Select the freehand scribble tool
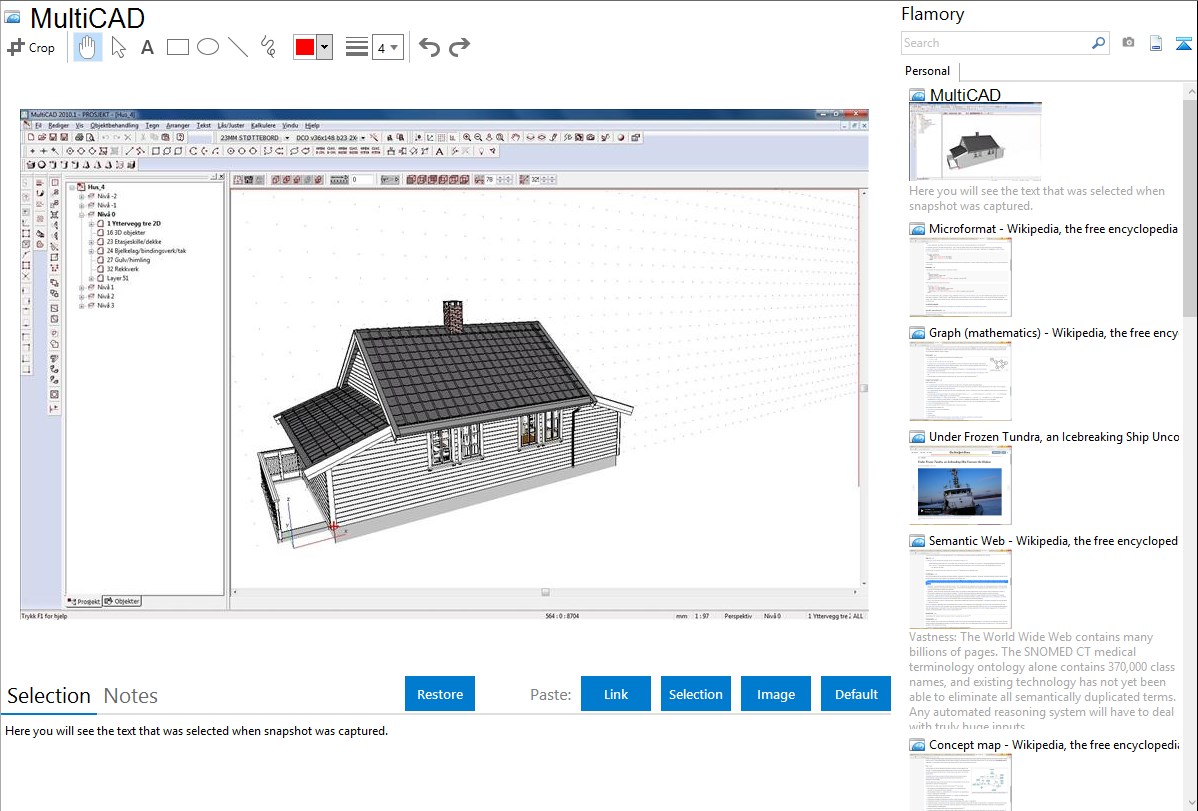Viewport: 1198px width, 811px height. click(268, 47)
